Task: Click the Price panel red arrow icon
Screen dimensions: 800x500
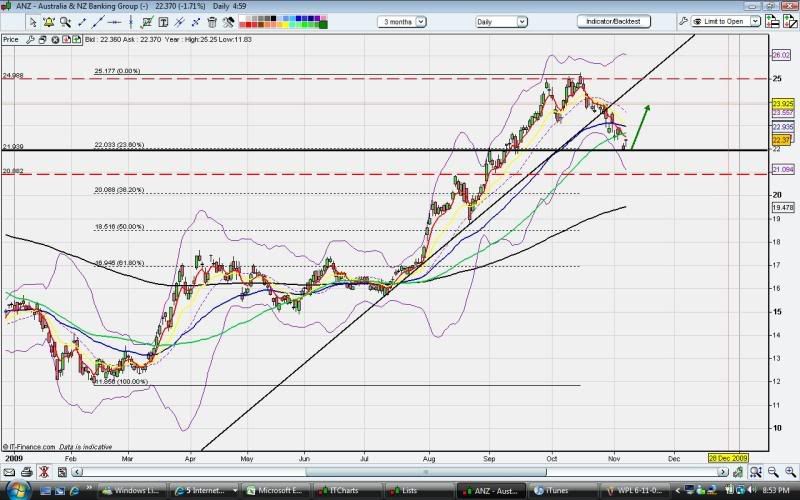Action: click(66, 39)
